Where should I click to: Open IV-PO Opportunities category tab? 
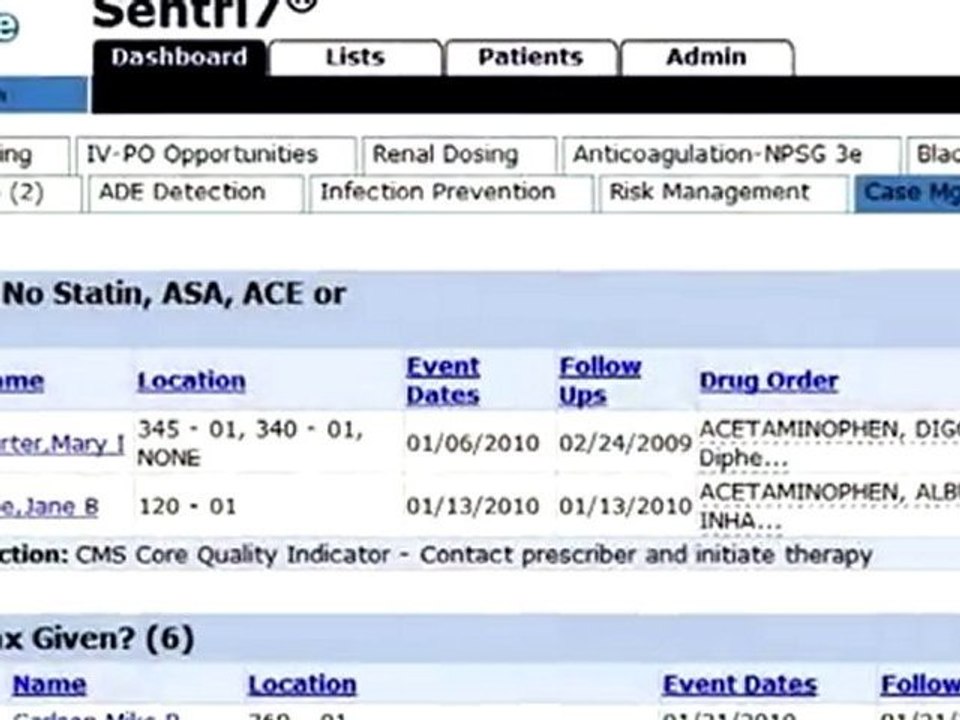(x=216, y=154)
